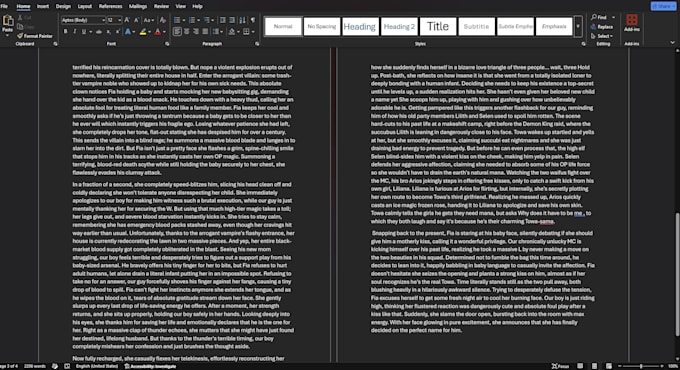This screenshot has width=680, height=370.
Task: Click Find in the Editing group
Action: 599,17
